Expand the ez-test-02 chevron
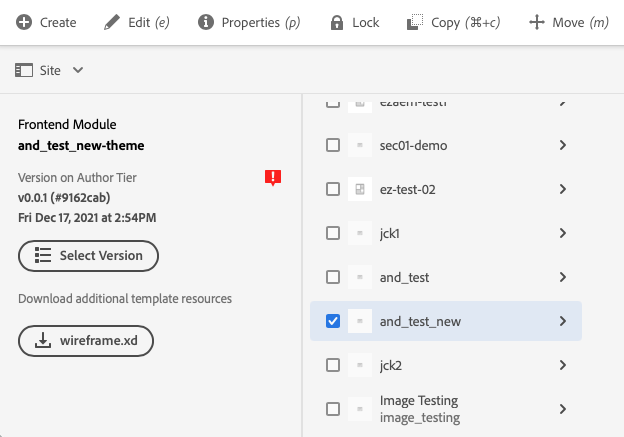The height and width of the screenshot is (437, 624). click(x=563, y=189)
